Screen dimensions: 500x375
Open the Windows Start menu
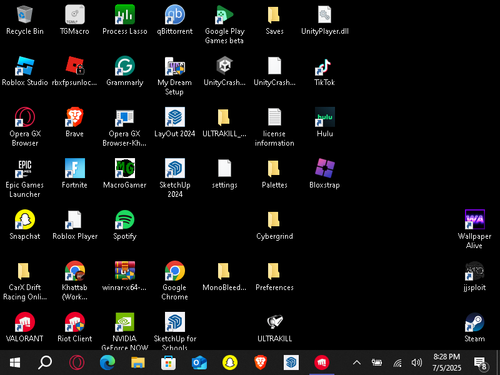point(15,363)
